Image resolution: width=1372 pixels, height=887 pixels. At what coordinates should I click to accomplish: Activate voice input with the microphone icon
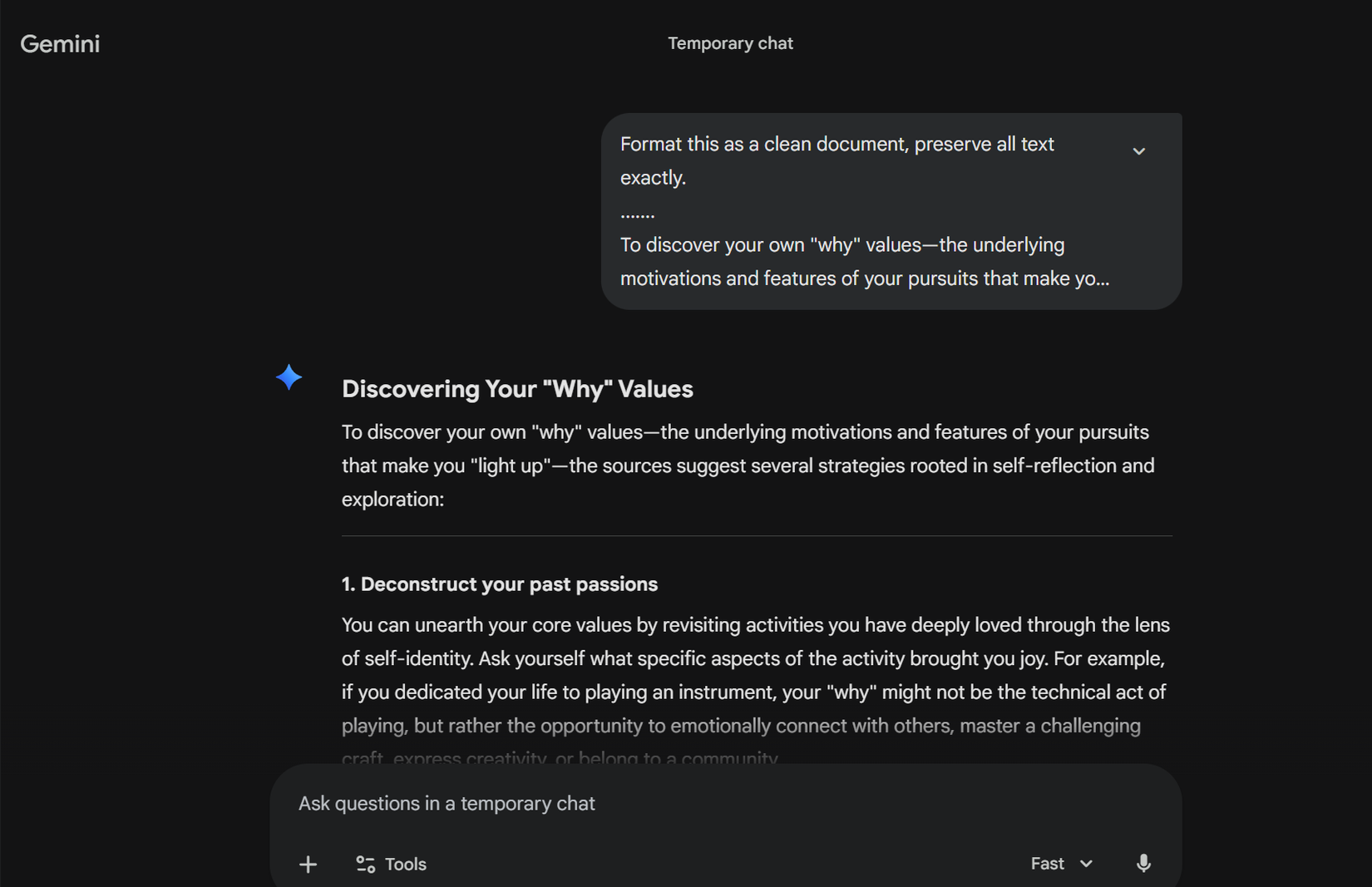[x=1143, y=863]
